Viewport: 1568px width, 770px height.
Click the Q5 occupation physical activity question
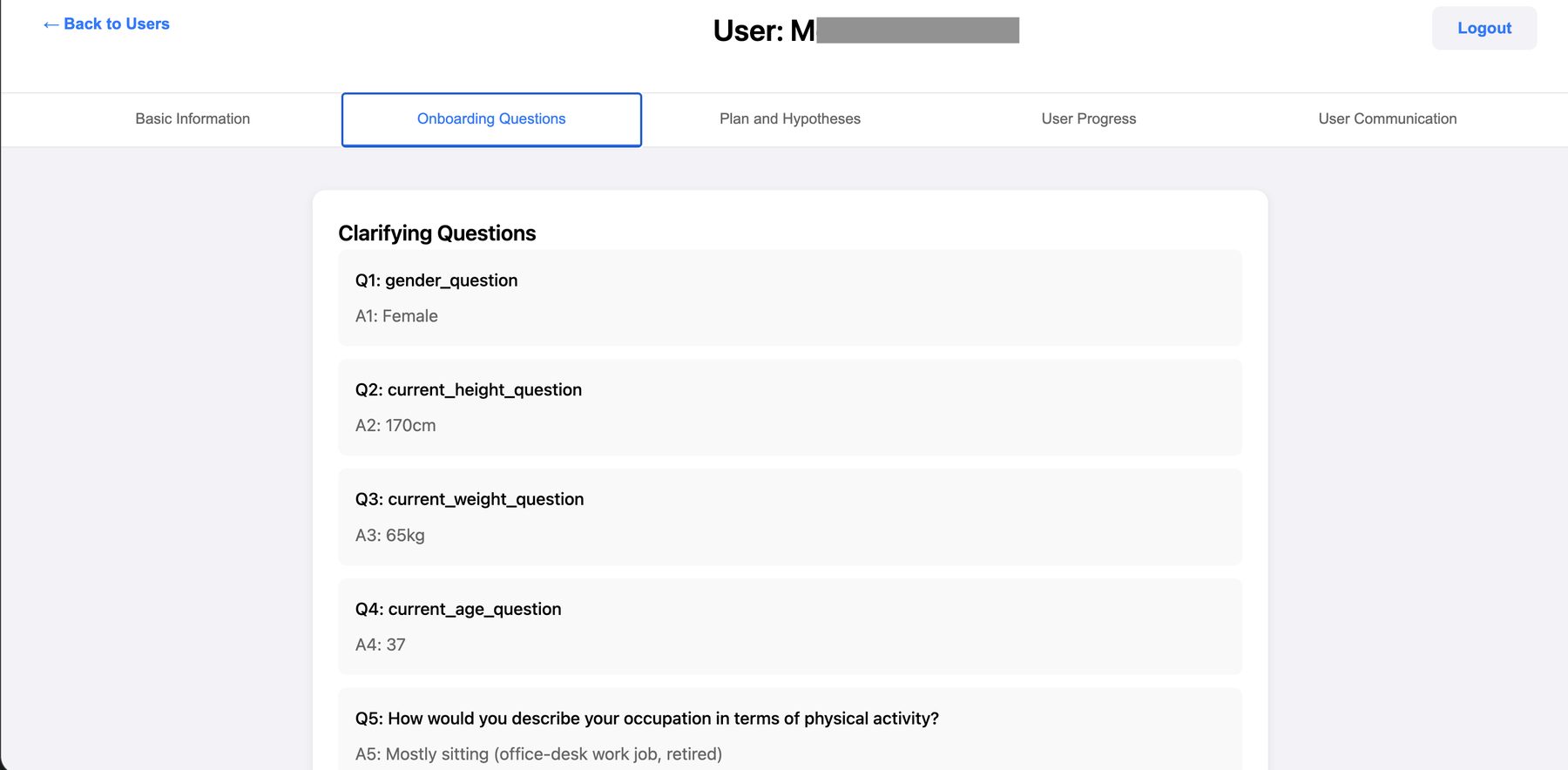tap(647, 719)
